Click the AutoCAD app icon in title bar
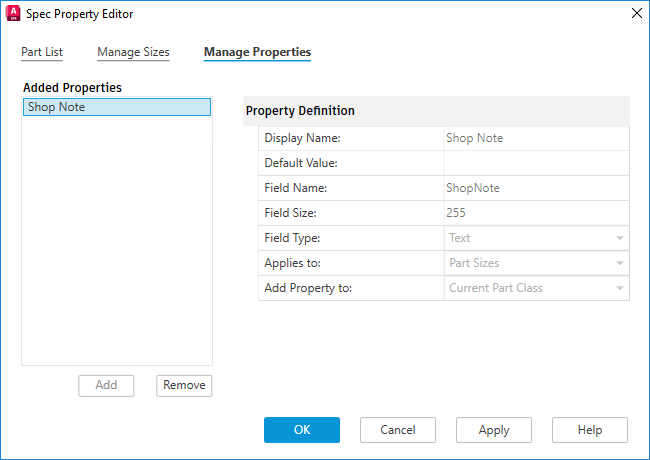Screen dimensions: 650x460 click(x=15, y=14)
